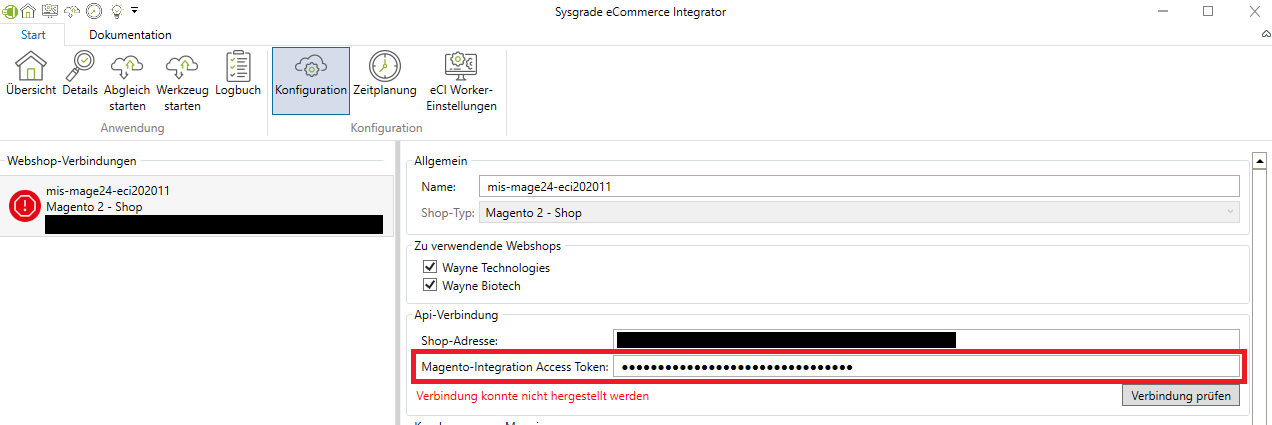Toggle the Wayne Biotech checkbox
Screen dimensions: 1272x425
coord(430,286)
